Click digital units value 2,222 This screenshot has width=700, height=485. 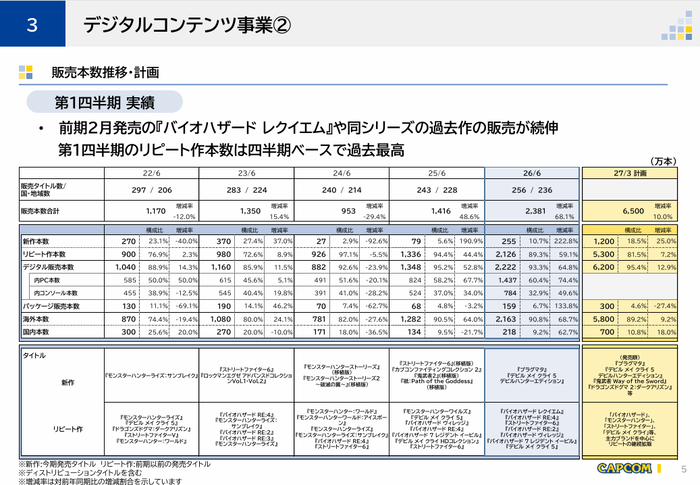(506, 267)
